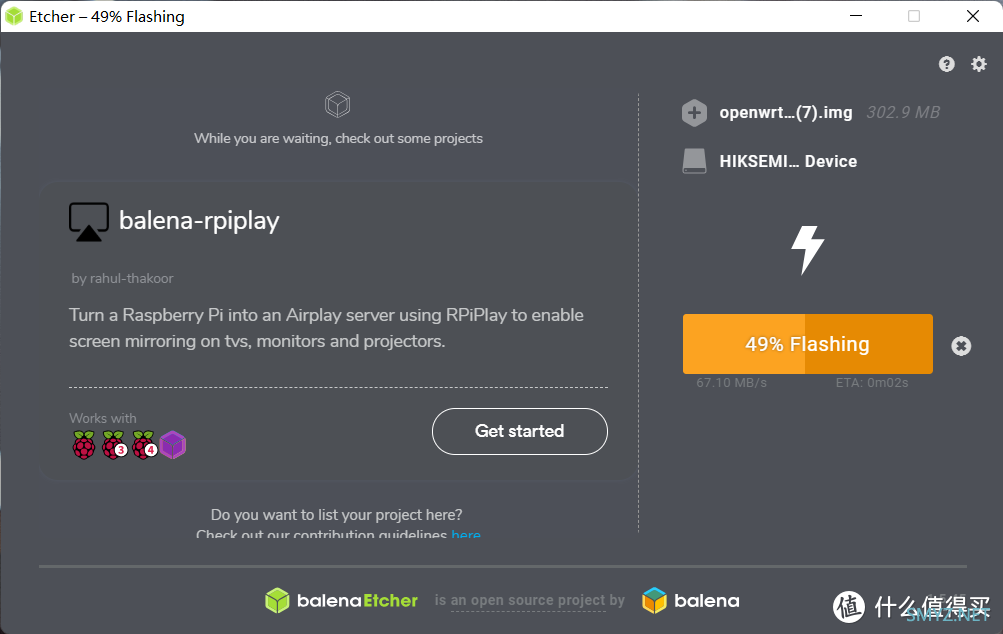The height and width of the screenshot is (634, 1003).
Task: Click the balena-rpiplay AirPlay icon
Action: pyautogui.click(x=88, y=222)
